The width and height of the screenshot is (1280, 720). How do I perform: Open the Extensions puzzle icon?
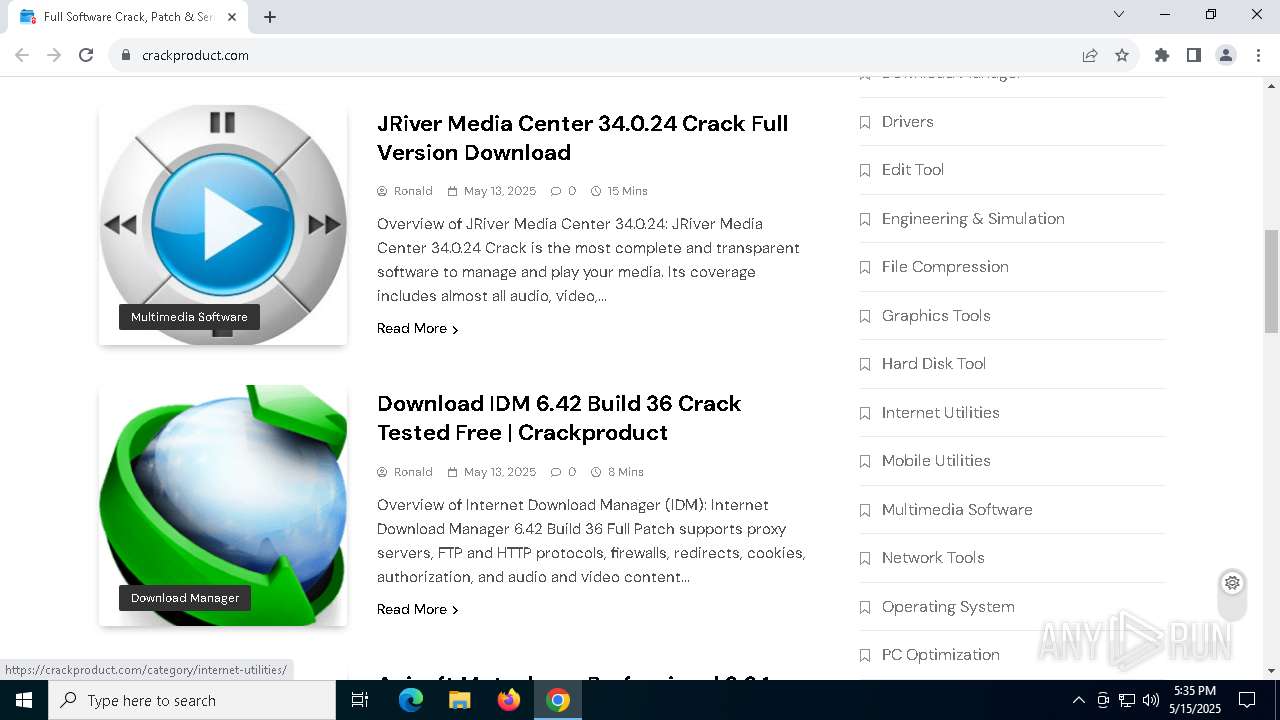tap(1162, 55)
